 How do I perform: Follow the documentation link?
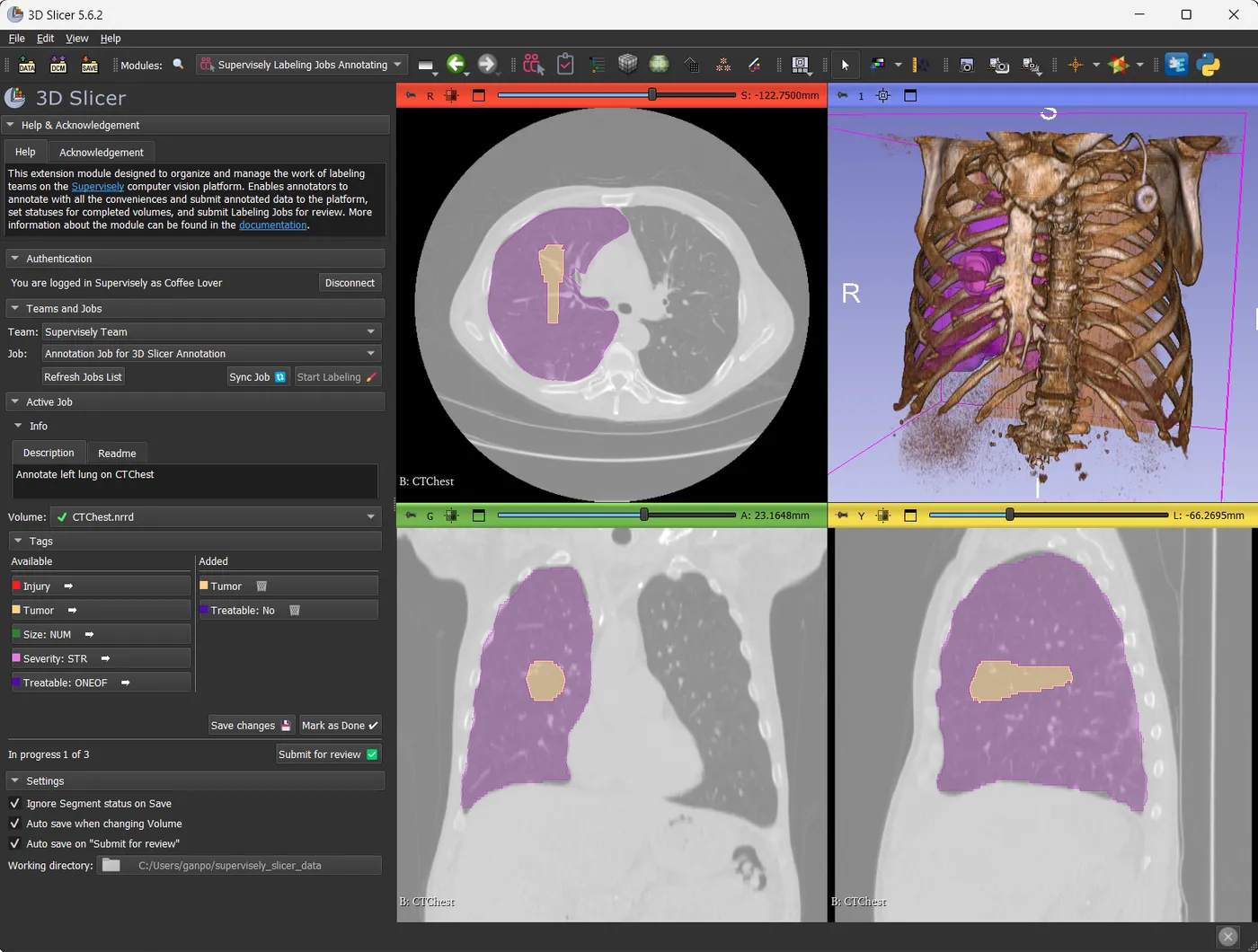point(273,225)
